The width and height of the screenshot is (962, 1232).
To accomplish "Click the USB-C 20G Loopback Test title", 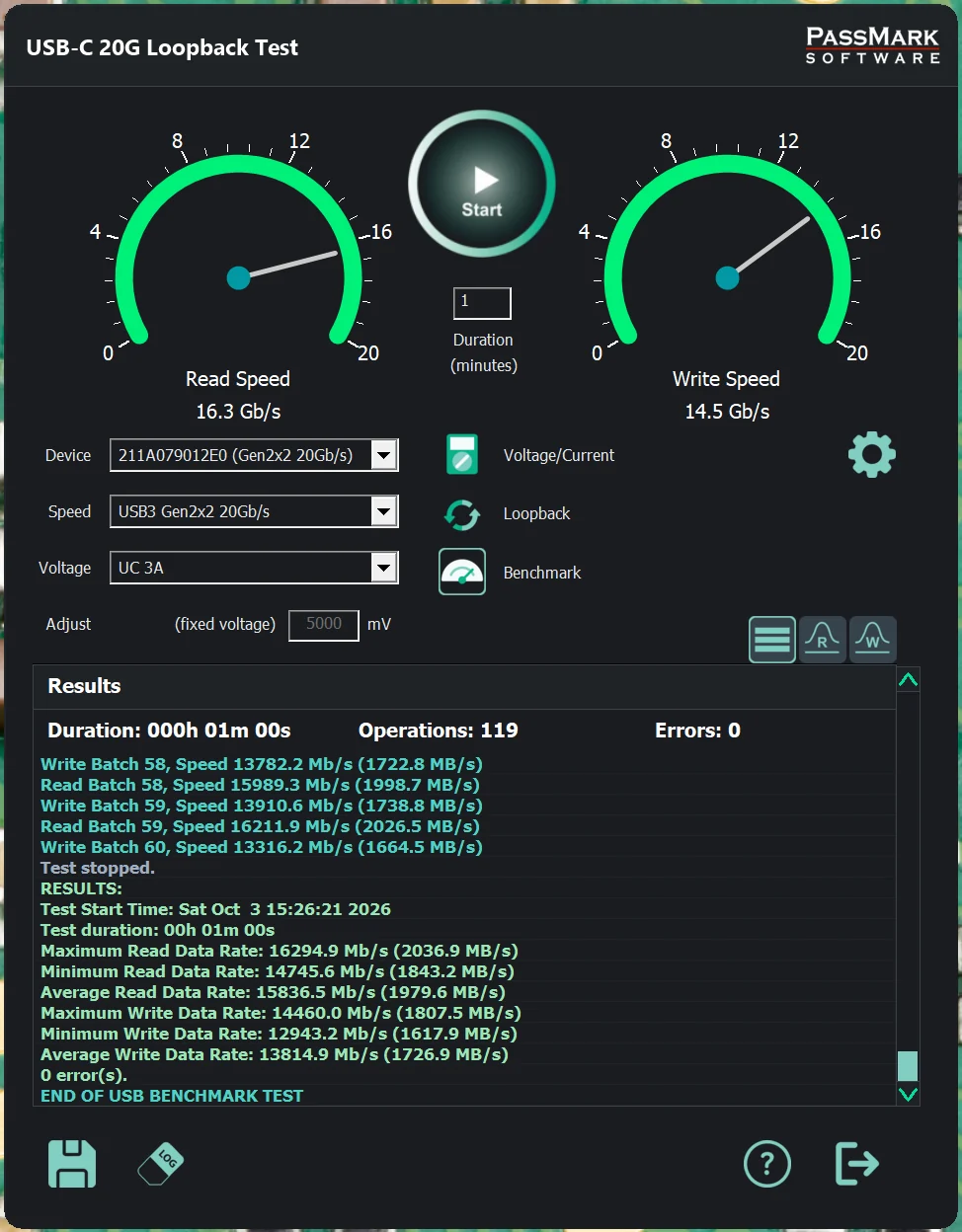I will tap(162, 47).
